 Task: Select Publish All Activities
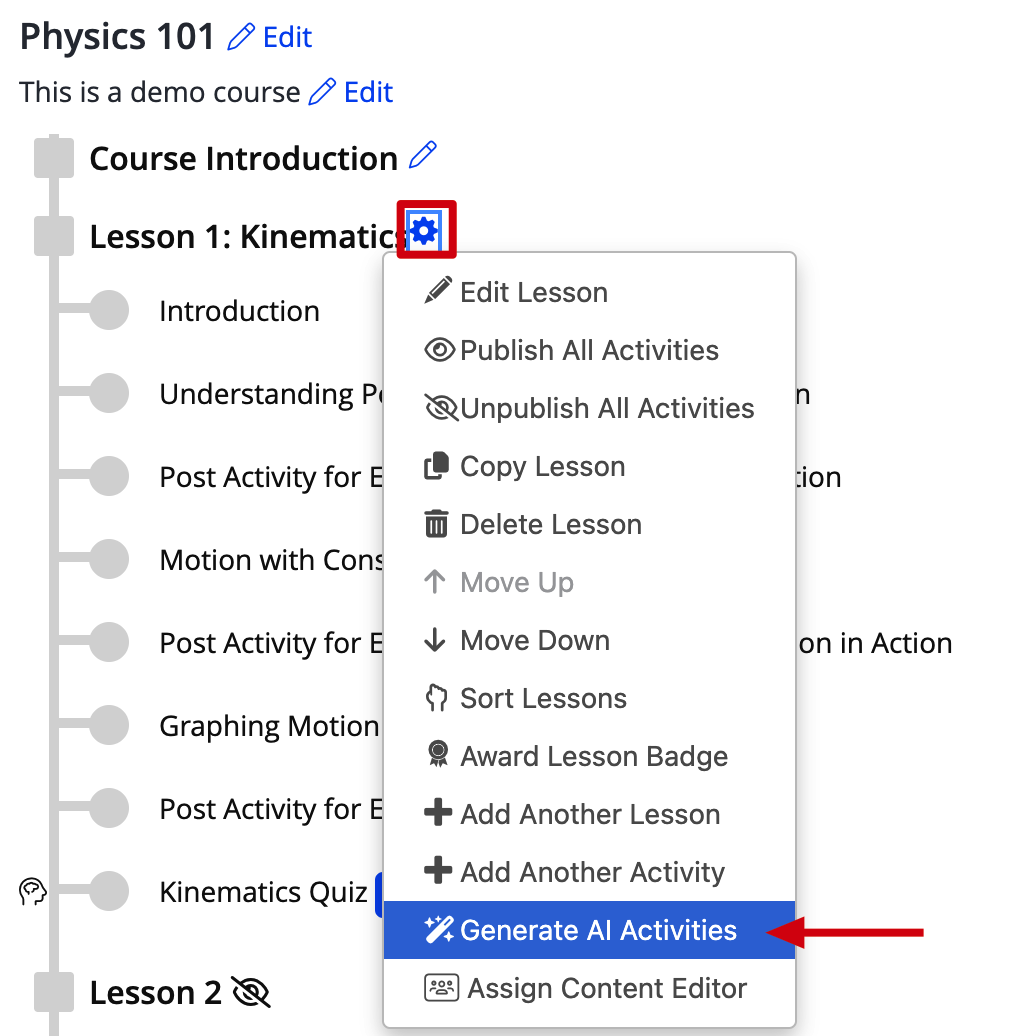(589, 350)
